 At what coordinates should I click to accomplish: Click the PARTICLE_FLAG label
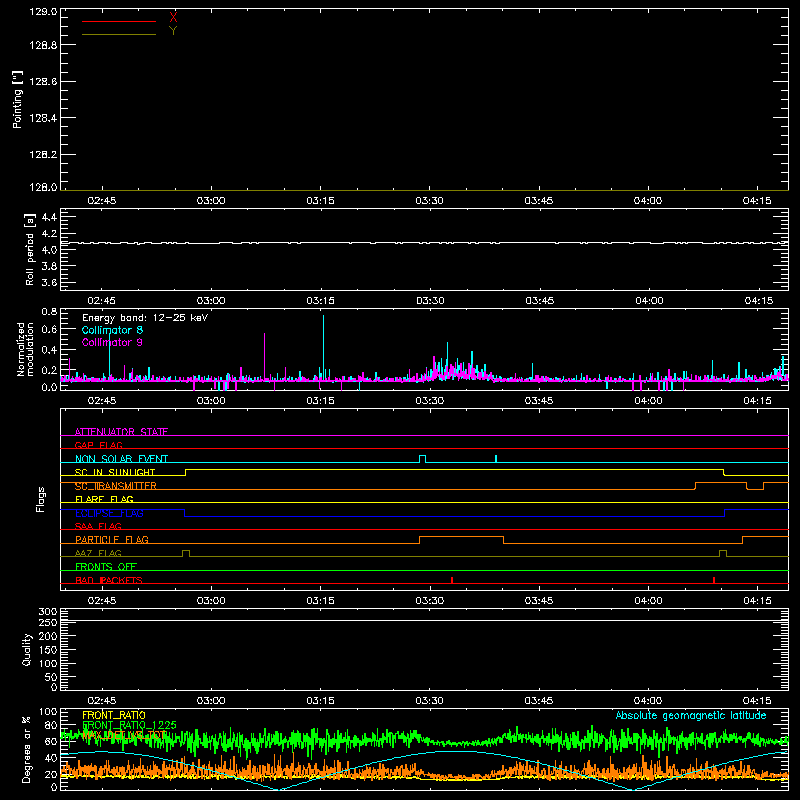pos(112,540)
